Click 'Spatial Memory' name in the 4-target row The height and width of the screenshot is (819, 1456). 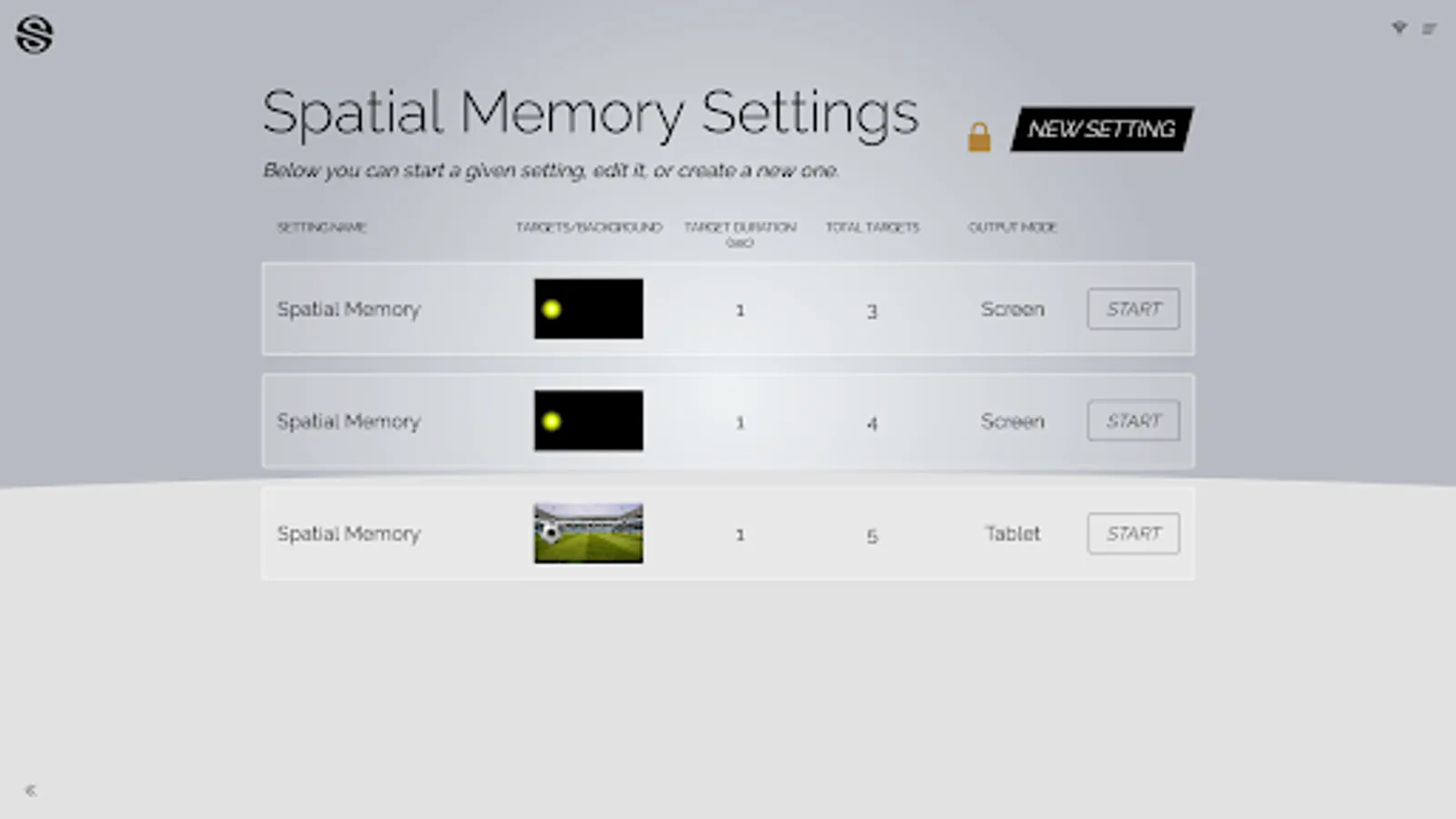pyautogui.click(x=349, y=421)
